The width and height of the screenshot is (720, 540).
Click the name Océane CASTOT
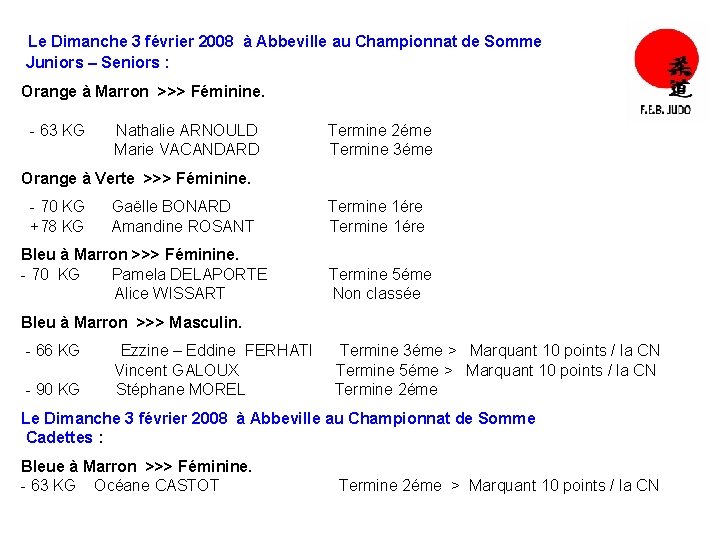click(156, 486)
